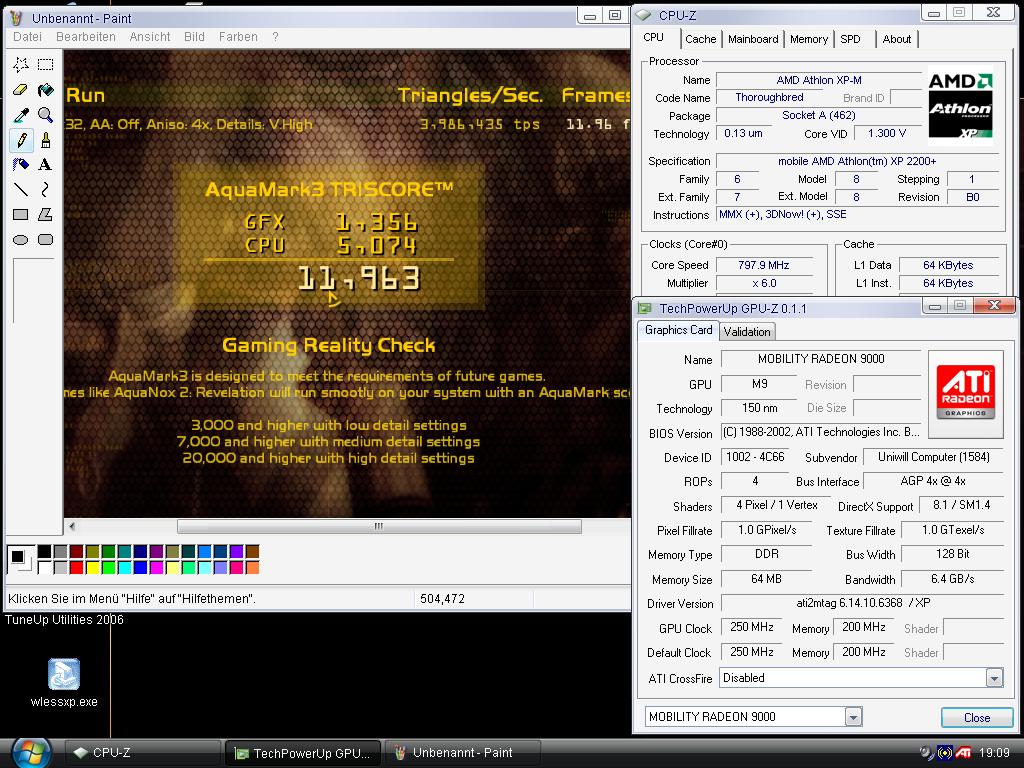
Task: Click the Device ID value 1002 - 4C66
Action: pyautogui.click(x=754, y=457)
